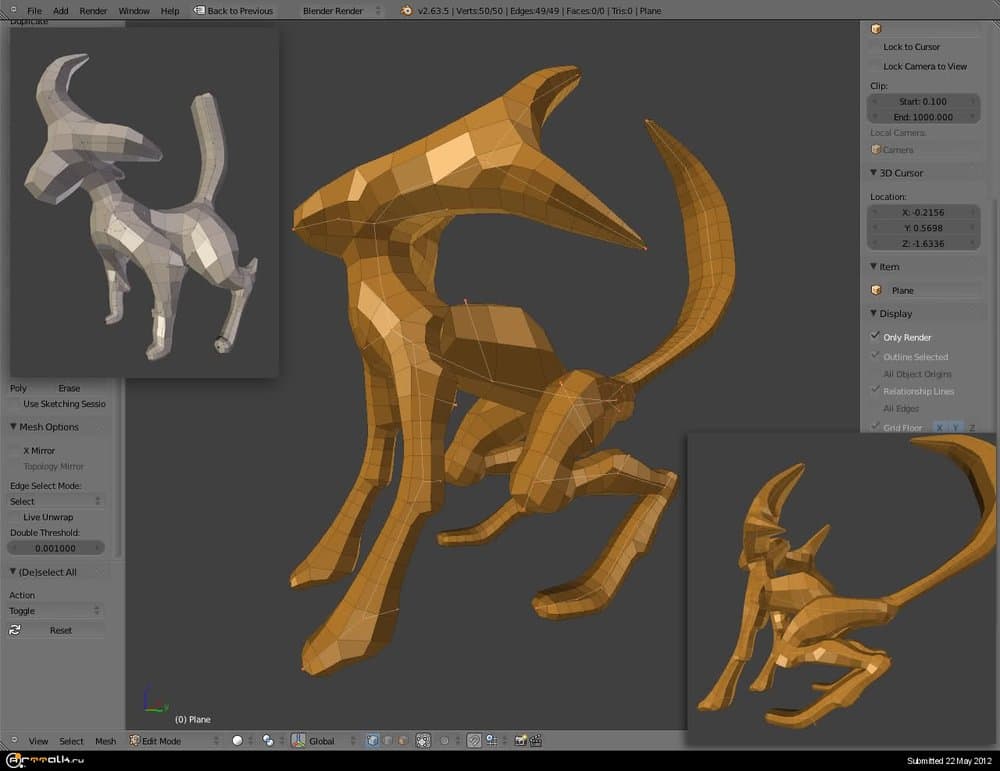This screenshot has height=771, width=1000.
Task: Click the Double Threshold value field
Action: click(55, 548)
